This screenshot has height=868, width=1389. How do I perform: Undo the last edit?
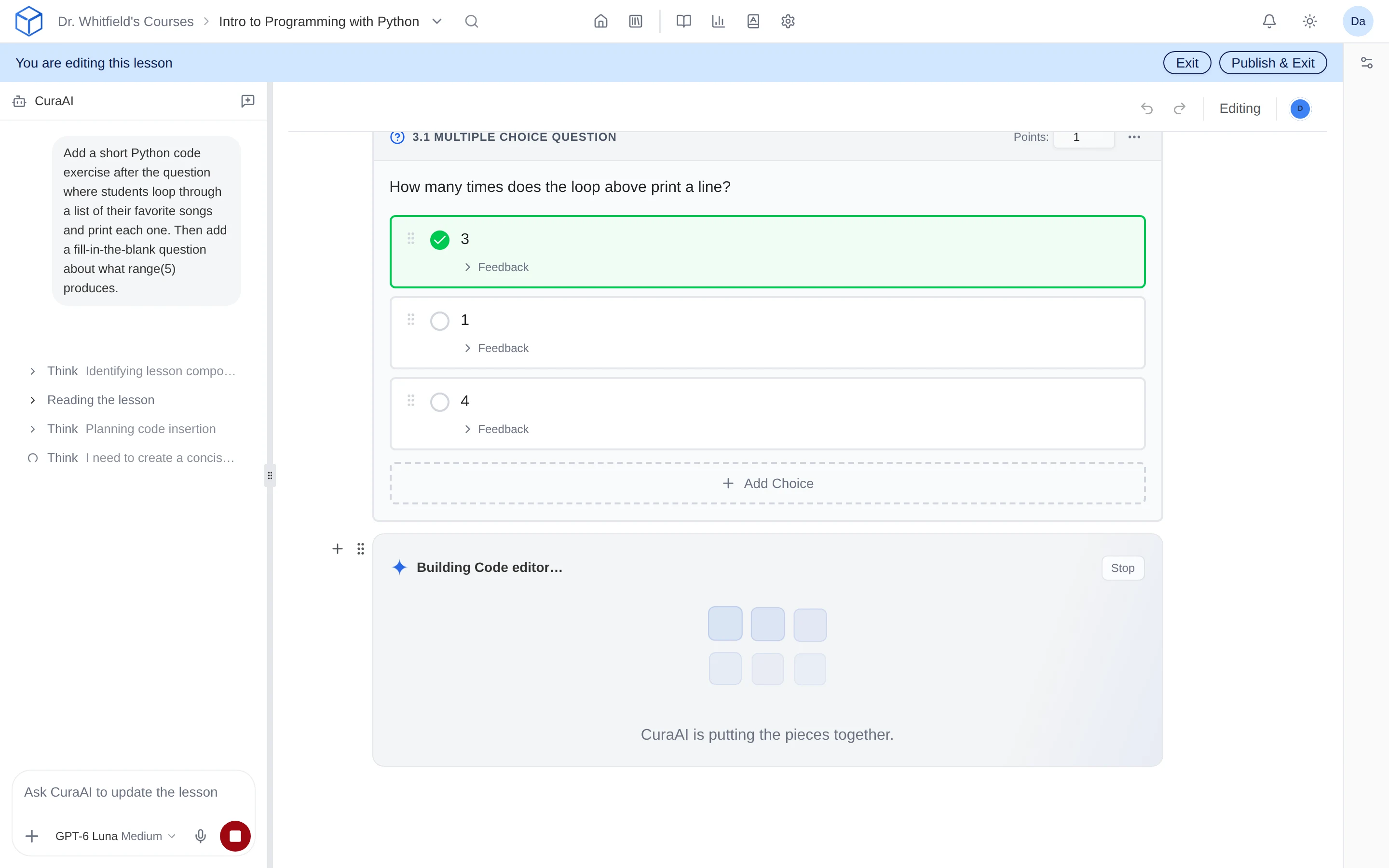1146,108
